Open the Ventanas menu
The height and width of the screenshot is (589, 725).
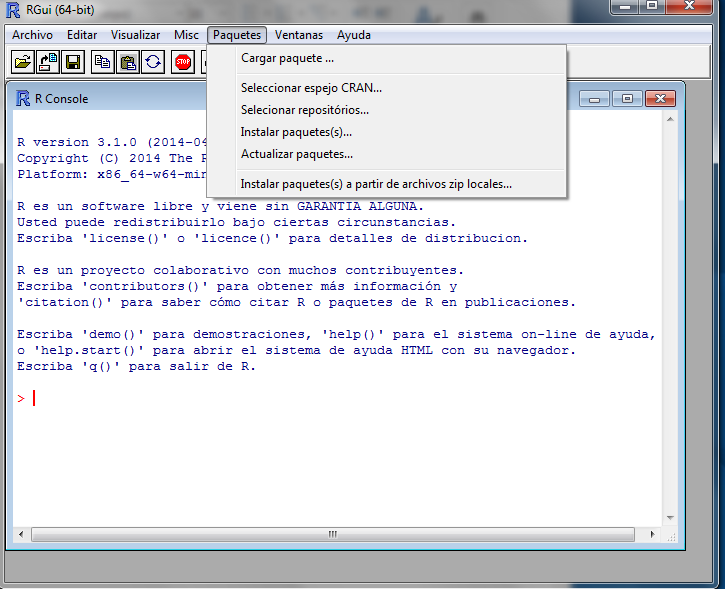pos(299,35)
